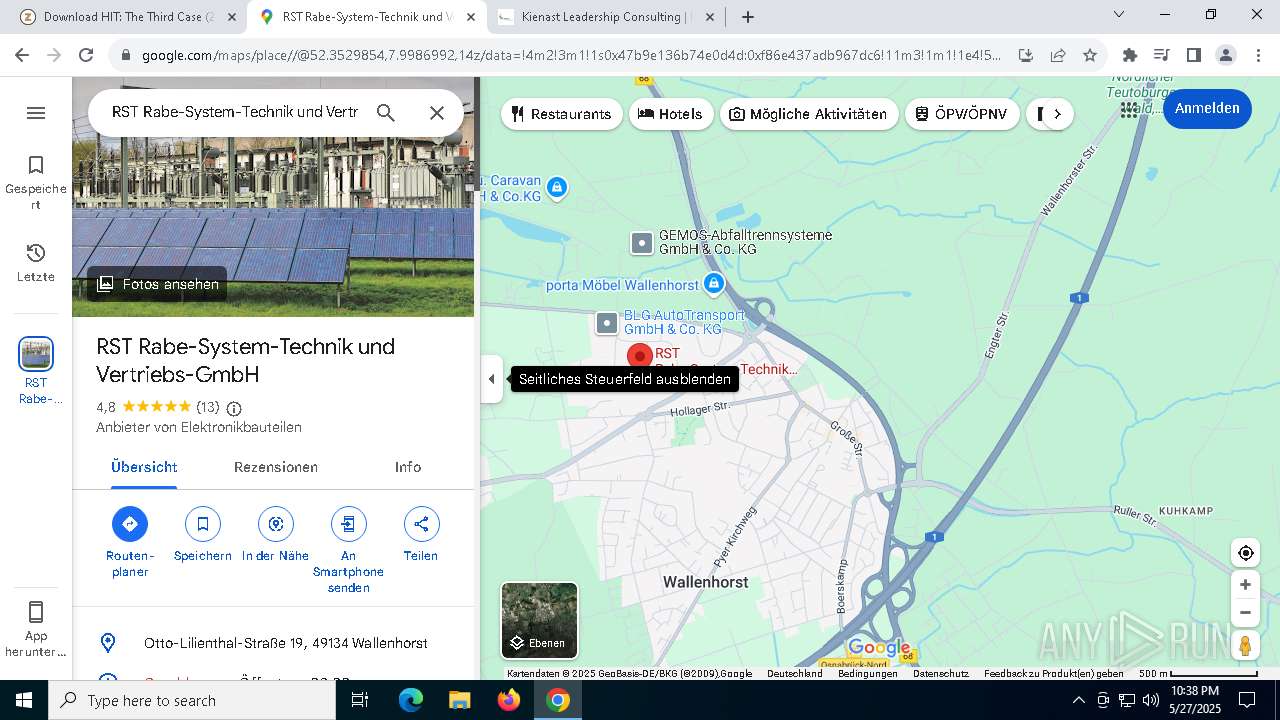This screenshot has height=720, width=1280.
Task: Click BLG AutoTransport map marker
Action: 607,323
